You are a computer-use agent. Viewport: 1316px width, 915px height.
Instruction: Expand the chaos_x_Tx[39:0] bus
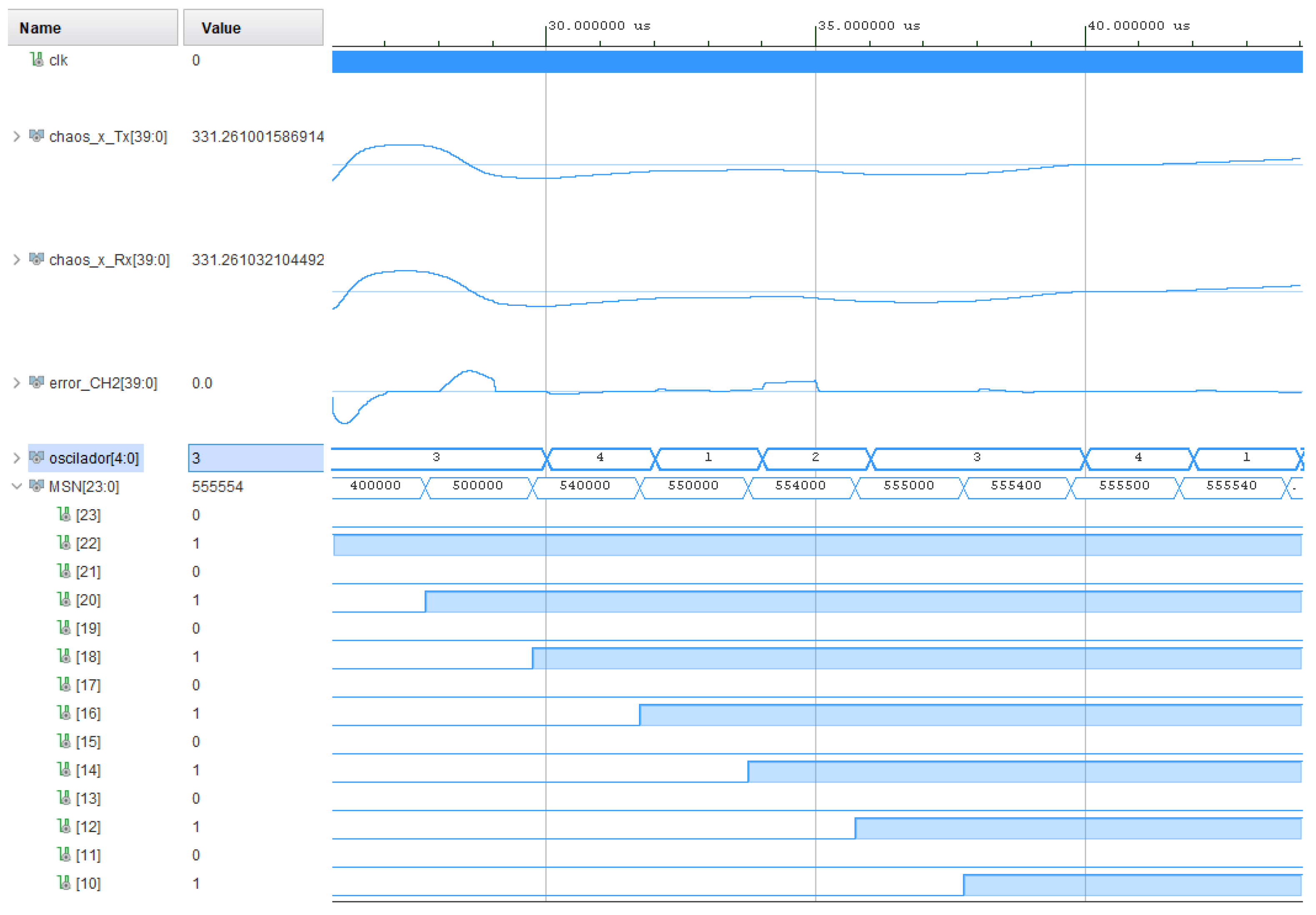(16, 136)
